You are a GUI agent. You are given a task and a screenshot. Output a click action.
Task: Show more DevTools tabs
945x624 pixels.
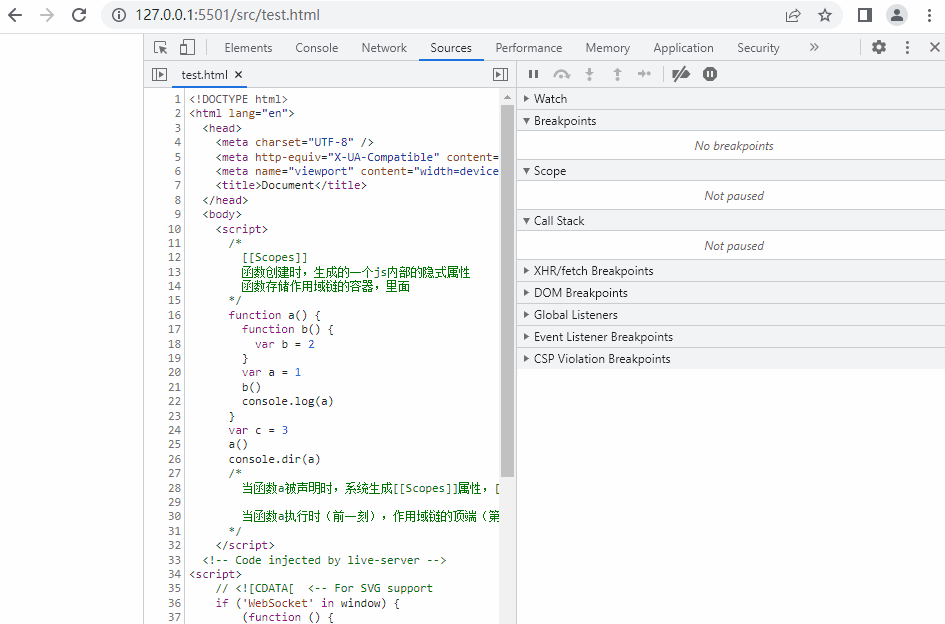click(x=814, y=47)
